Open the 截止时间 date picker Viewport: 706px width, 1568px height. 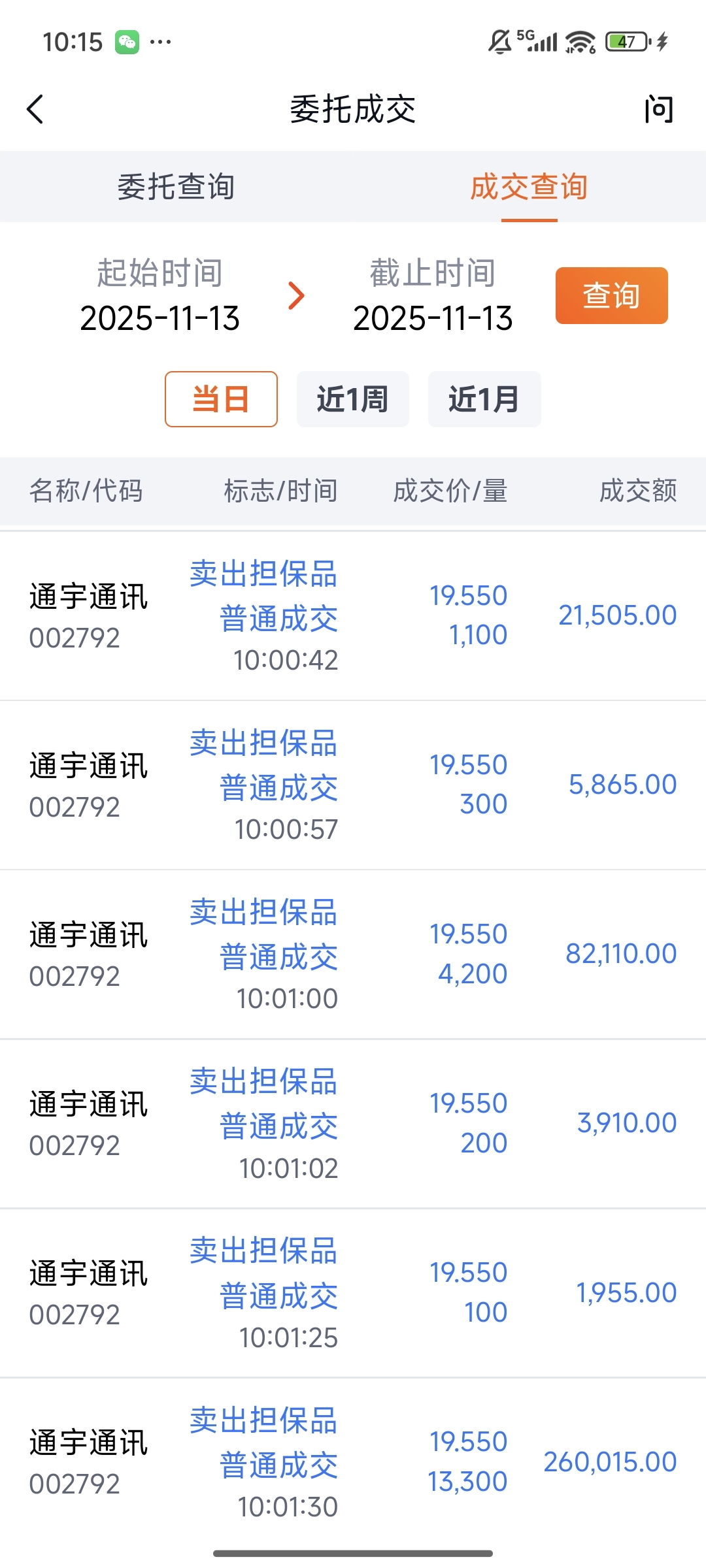[433, 296]
